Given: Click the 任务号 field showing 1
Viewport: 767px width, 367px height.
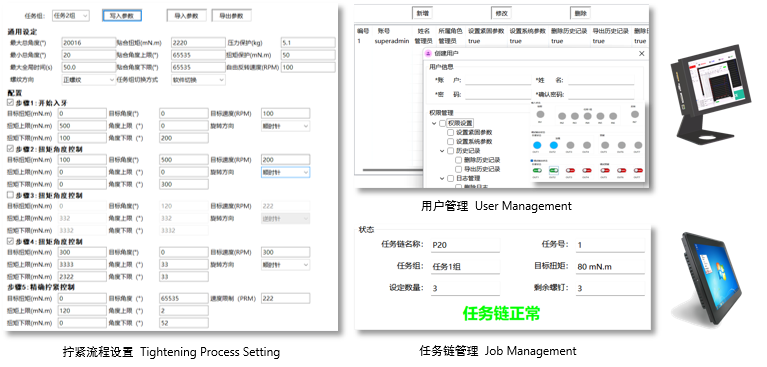Looking at the screenshot, I should pos(609,245).
